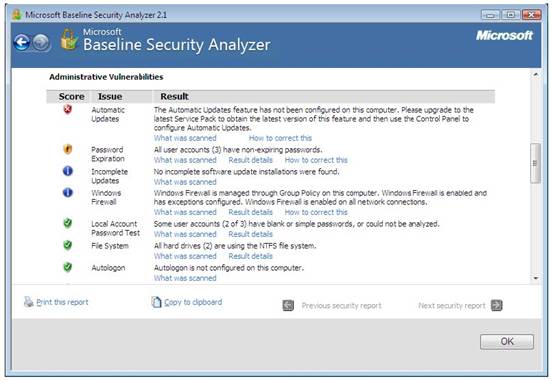Open How to correct this for Automatic Updates
The image size is (553, 381).
[280, 138]
